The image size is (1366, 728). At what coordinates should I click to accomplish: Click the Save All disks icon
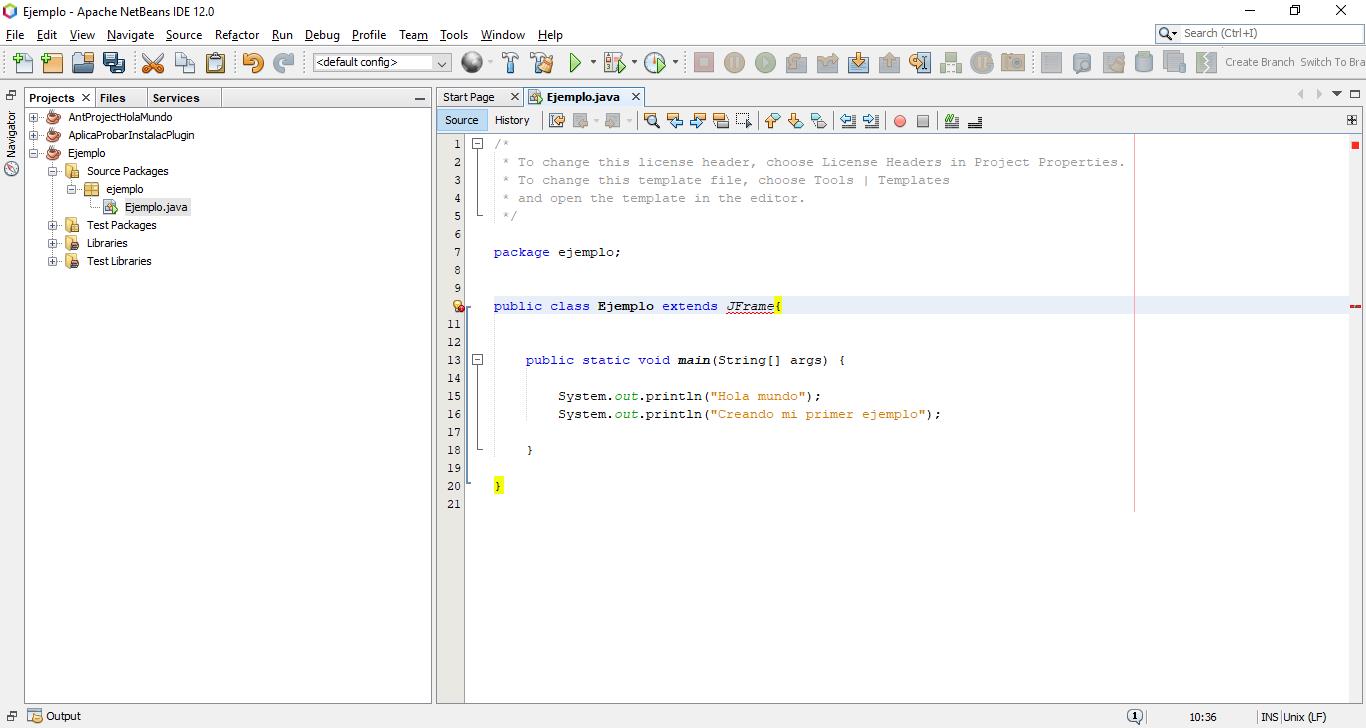[114, 63]
